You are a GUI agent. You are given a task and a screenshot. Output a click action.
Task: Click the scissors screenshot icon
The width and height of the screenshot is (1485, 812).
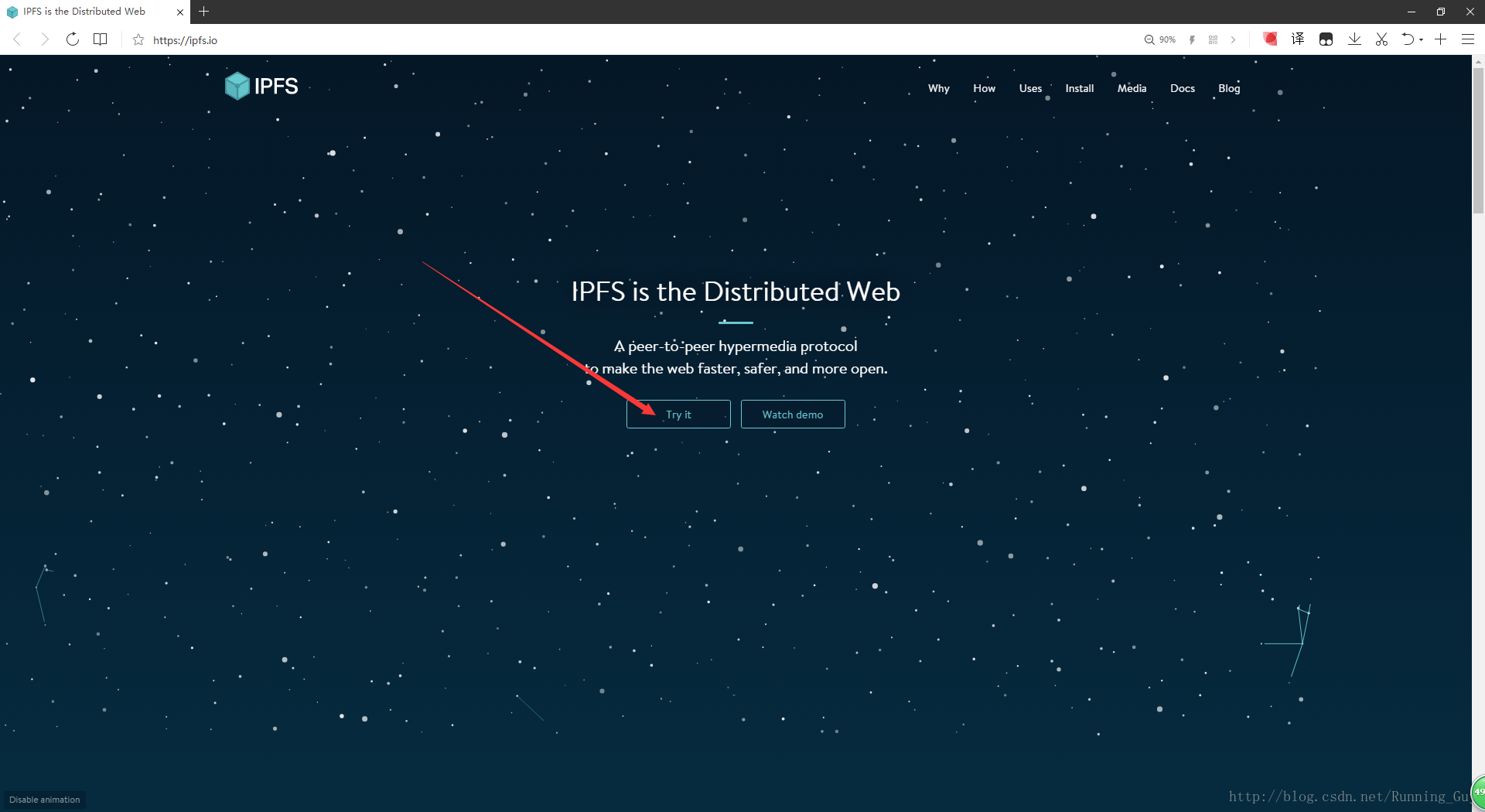tap(1382, 39)
